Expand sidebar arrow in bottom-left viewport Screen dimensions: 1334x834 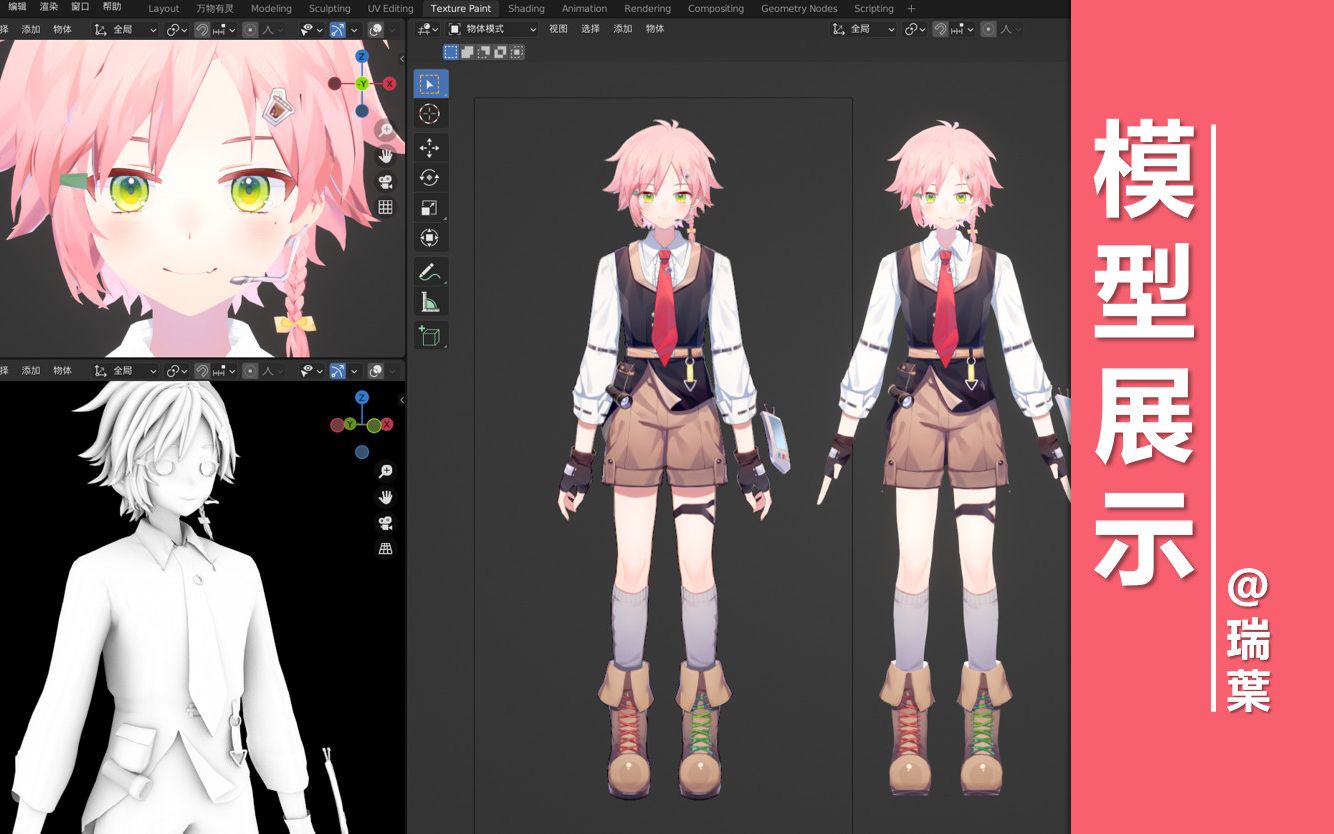click(x=402, y=399)
